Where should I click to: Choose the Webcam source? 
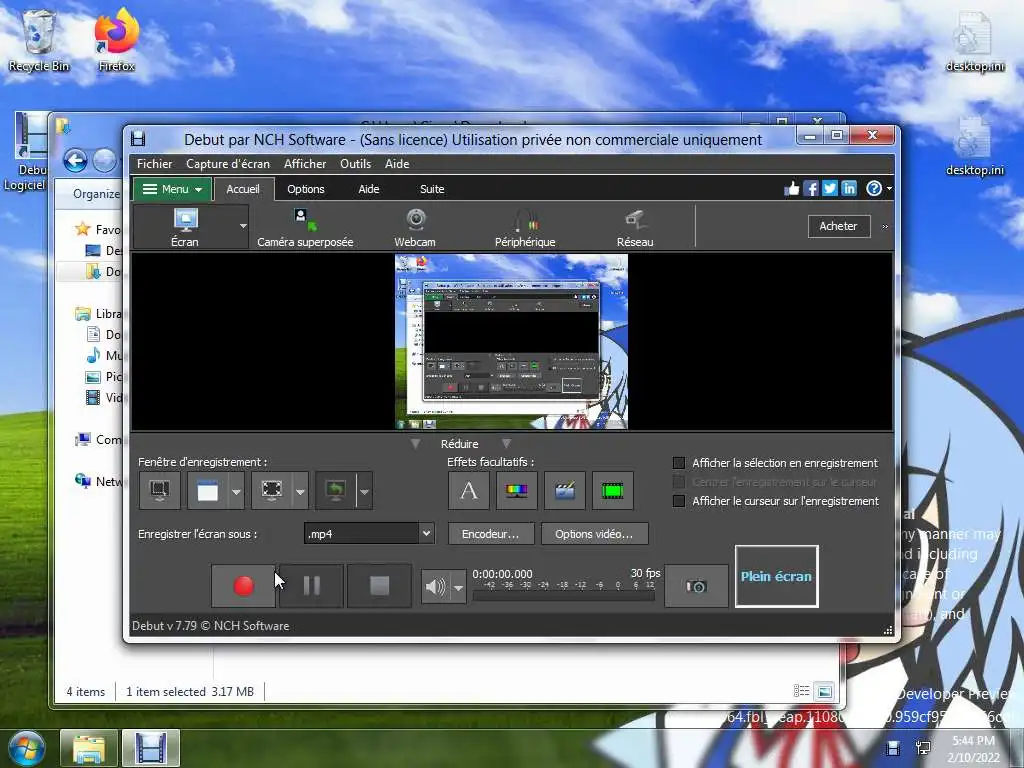tap(415, 227)
